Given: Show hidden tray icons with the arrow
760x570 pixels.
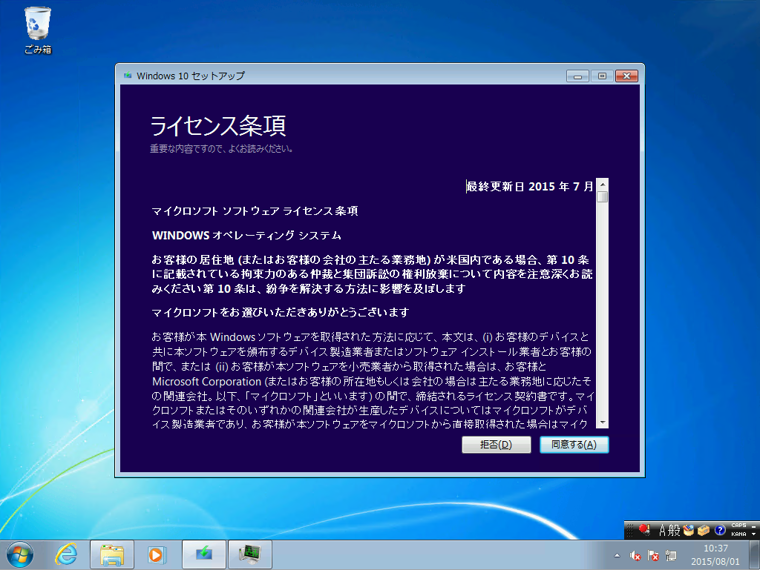Looking at the screenshot, I should pos(617,555).
